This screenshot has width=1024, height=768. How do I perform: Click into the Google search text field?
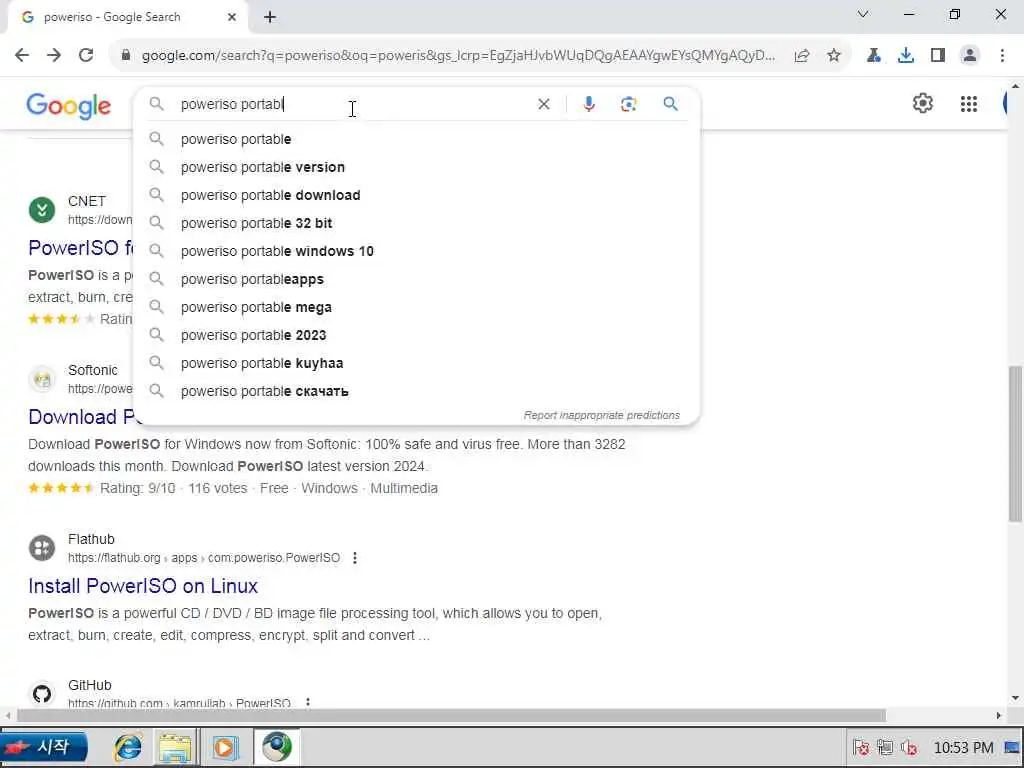coord(353,104)
